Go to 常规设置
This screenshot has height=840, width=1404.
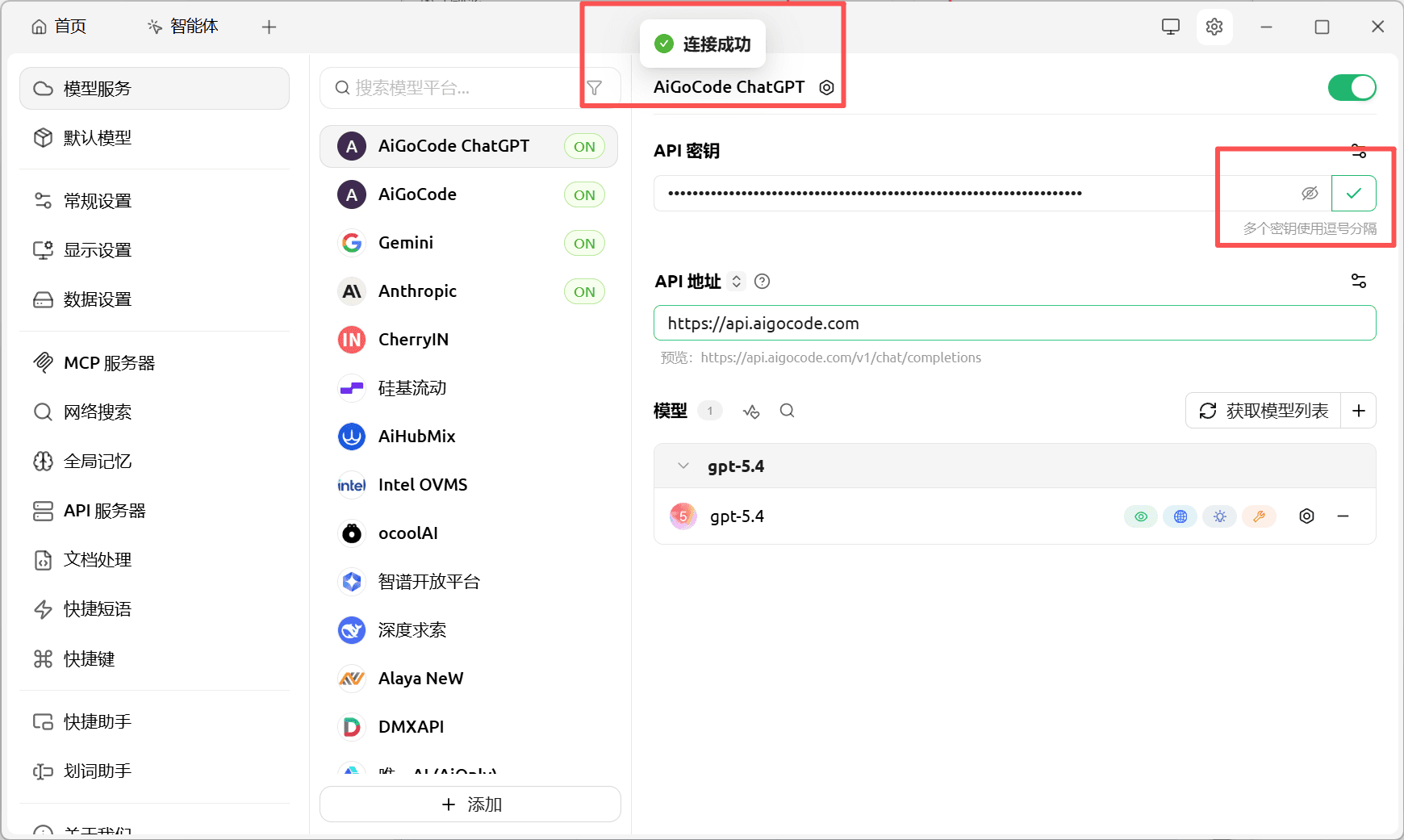155,201
